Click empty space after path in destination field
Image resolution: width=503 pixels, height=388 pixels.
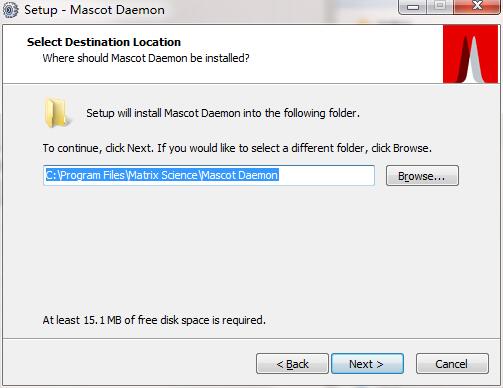click(326, 175)
